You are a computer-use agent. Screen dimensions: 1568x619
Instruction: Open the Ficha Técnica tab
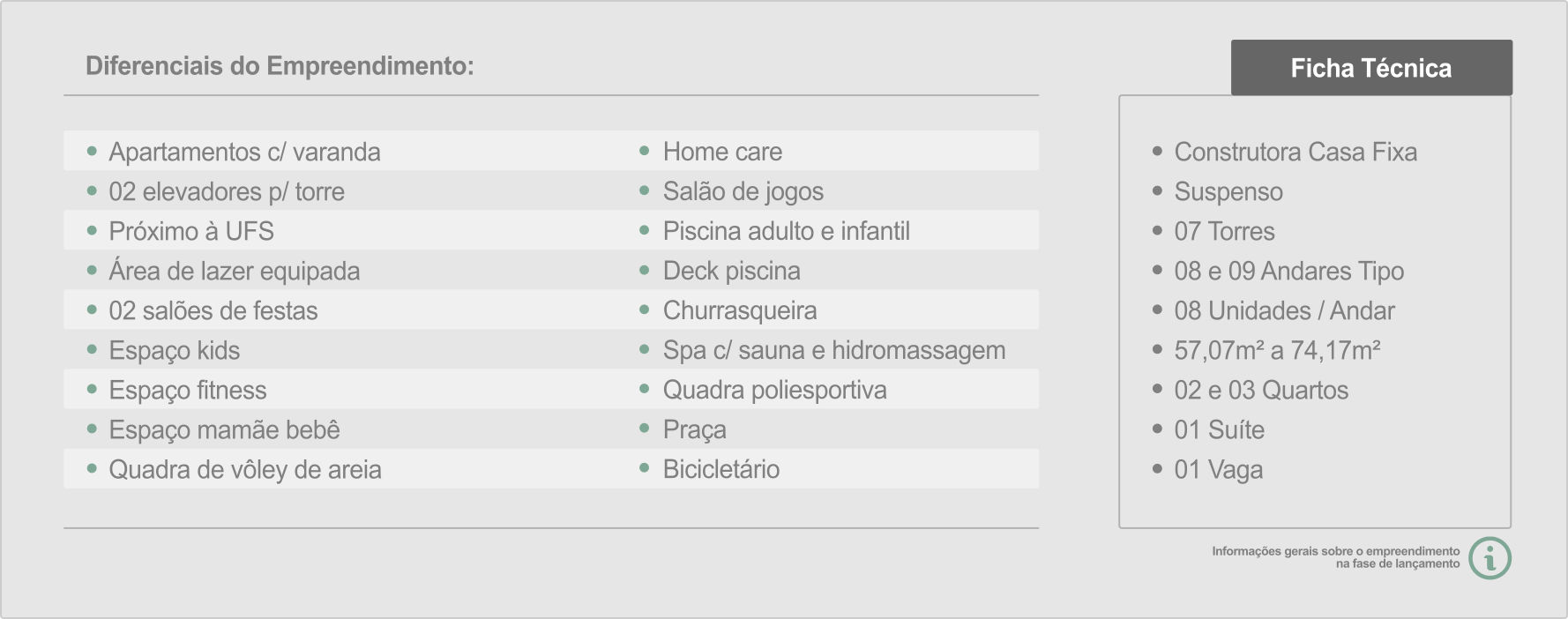[1371, 68]
